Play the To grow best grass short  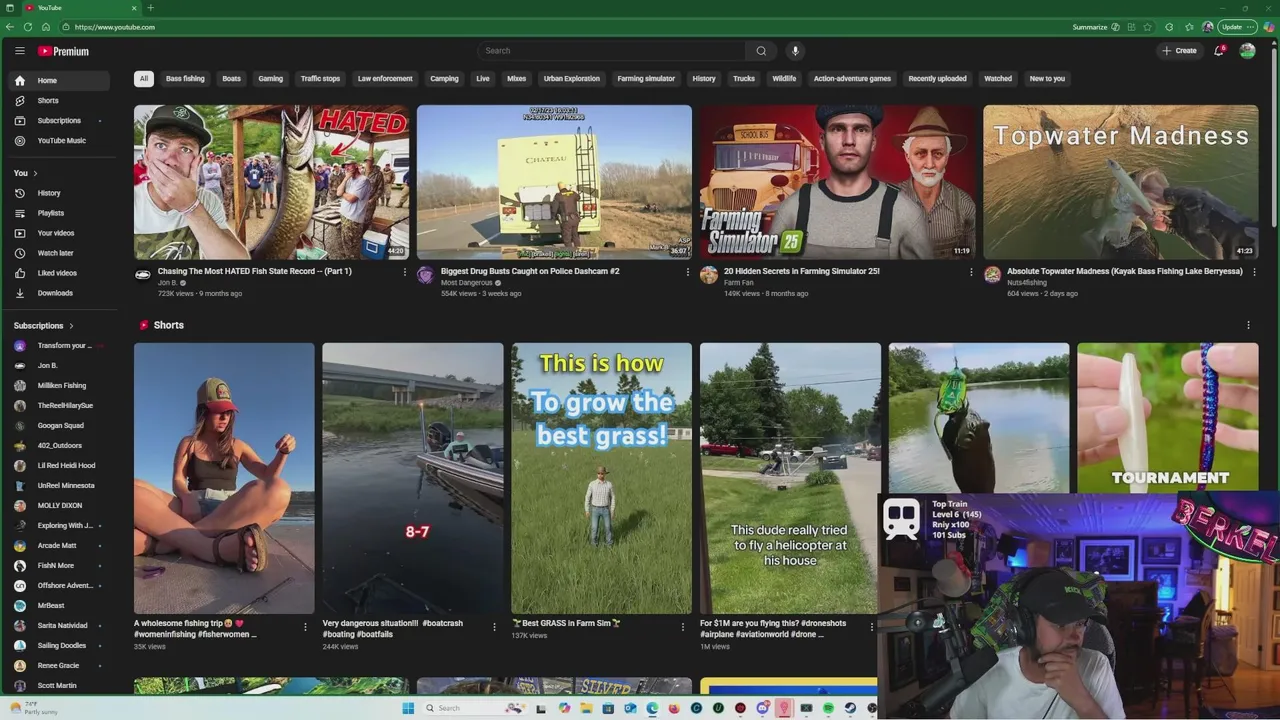tap(601, 478)
